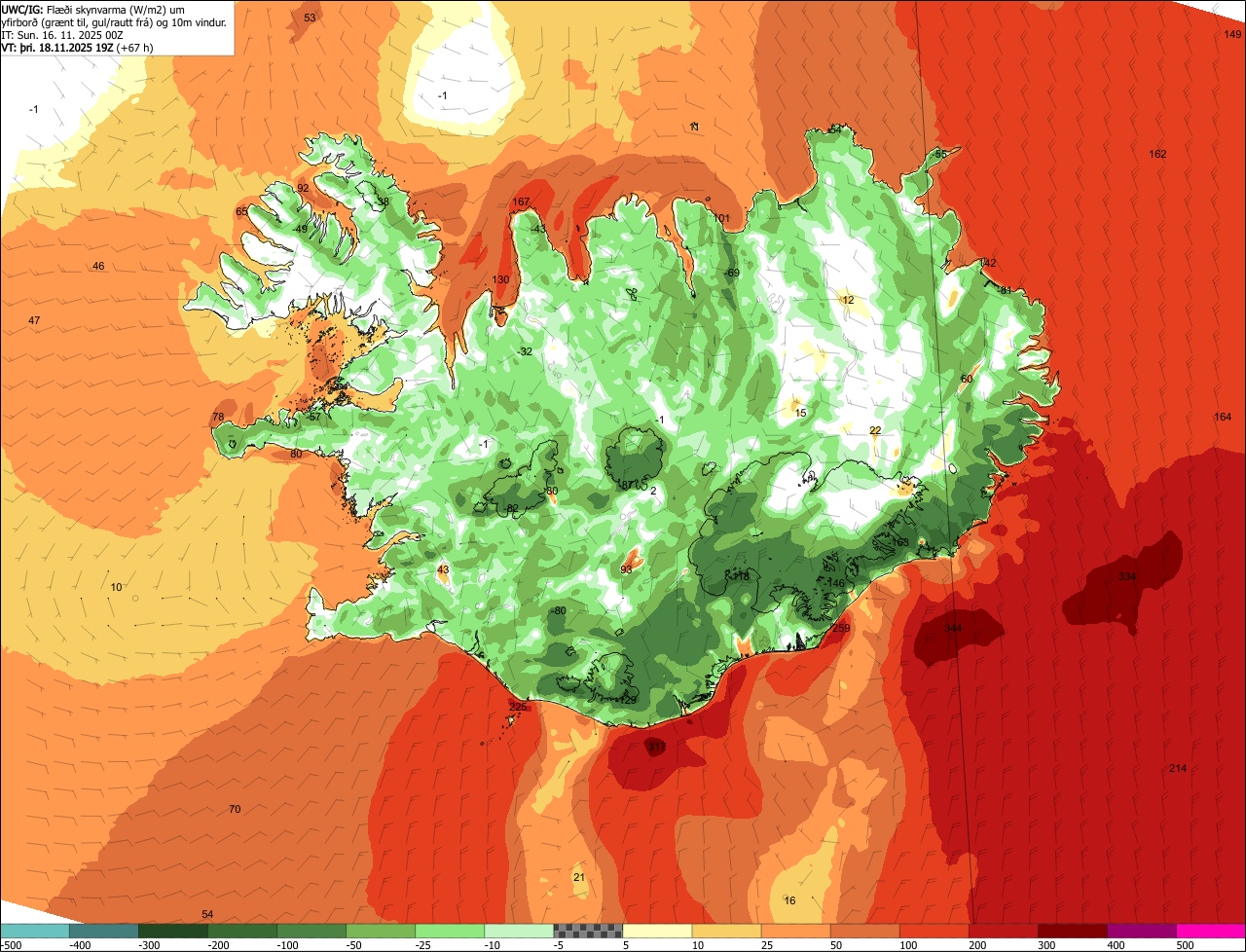Click the 344 flux value on the map

point(953,628)
